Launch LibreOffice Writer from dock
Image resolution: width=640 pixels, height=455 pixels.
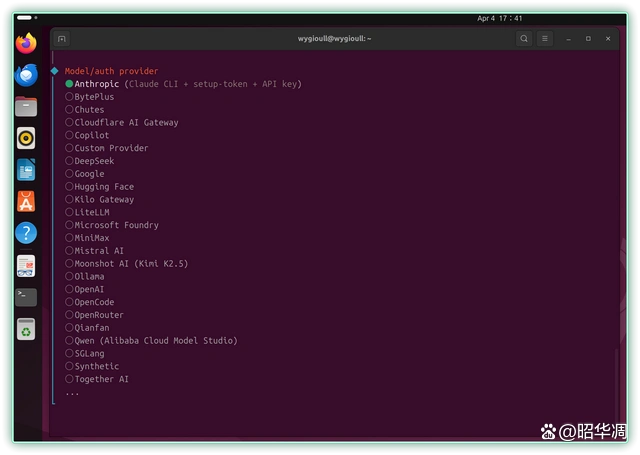(26, 170)
